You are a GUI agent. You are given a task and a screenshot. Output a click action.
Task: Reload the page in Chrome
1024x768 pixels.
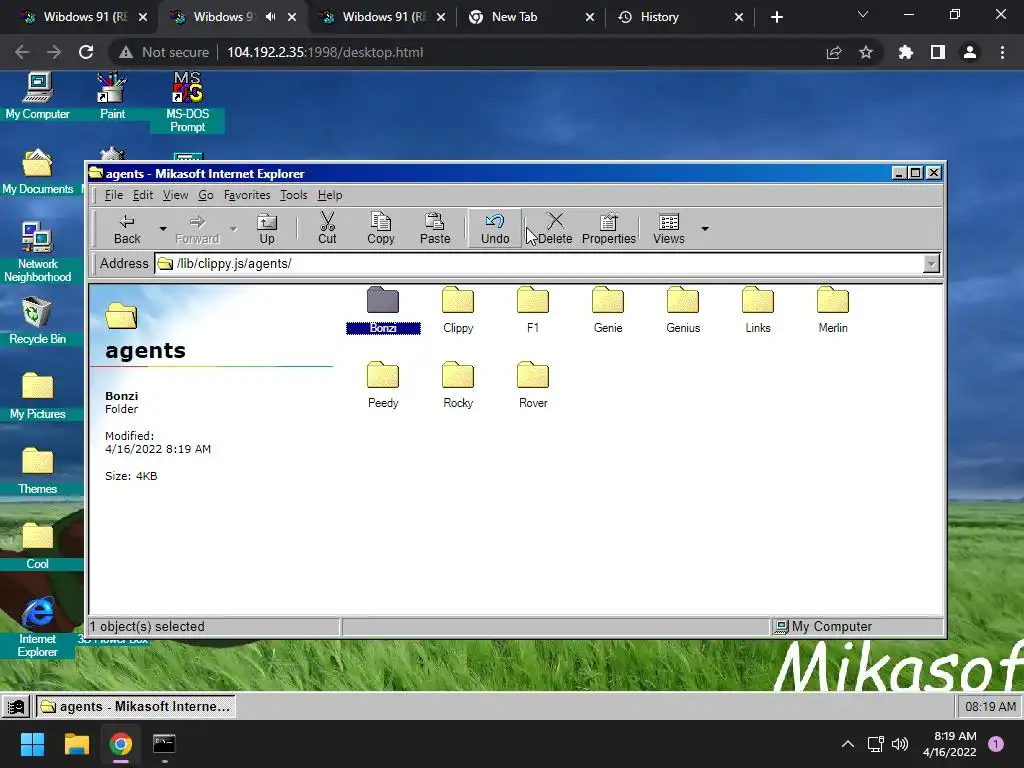(86, 52)
